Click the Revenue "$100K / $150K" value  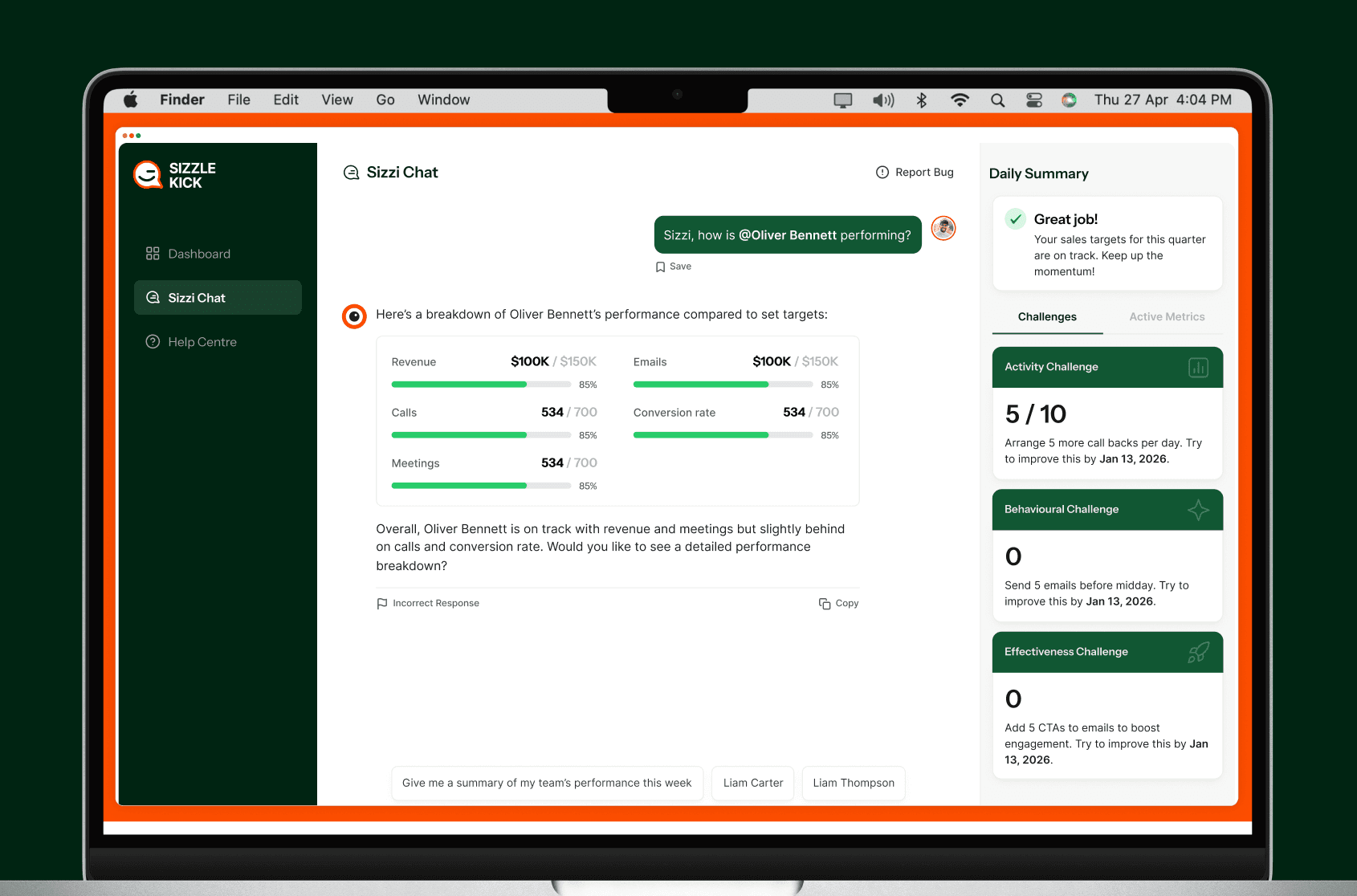coord(553,361)
